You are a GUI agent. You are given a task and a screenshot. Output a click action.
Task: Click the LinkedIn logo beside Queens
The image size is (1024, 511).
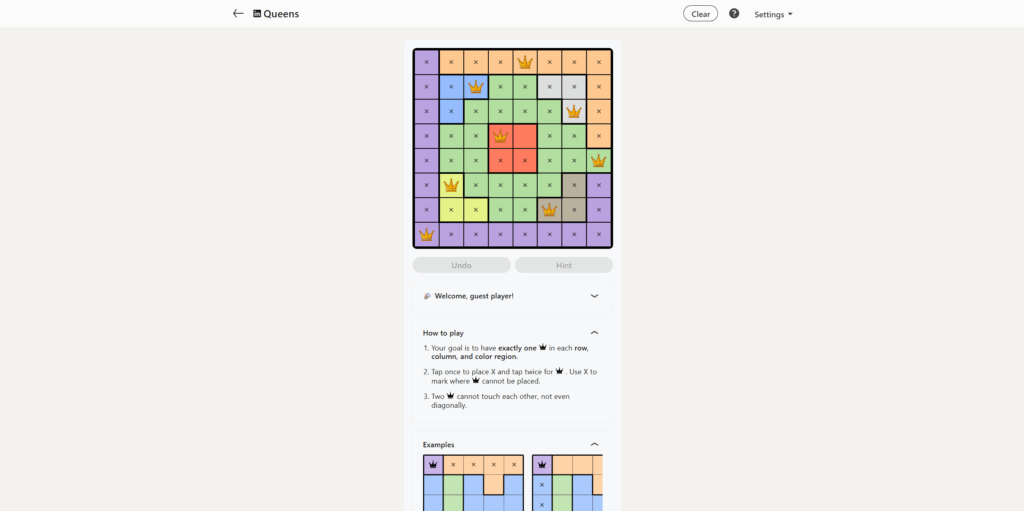[257, 14]
